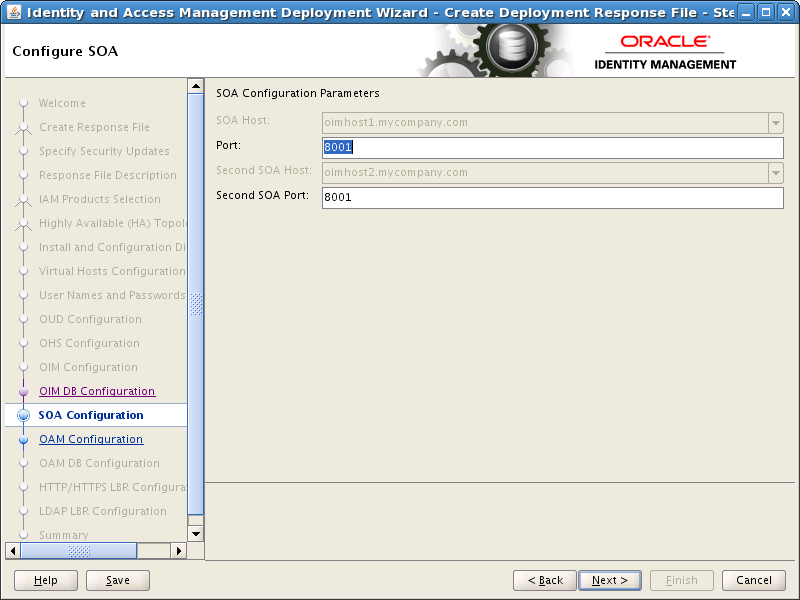Click the sidebar scroll up arrow
This screenshot has width=800, height=600.
[x=195, y=86]
